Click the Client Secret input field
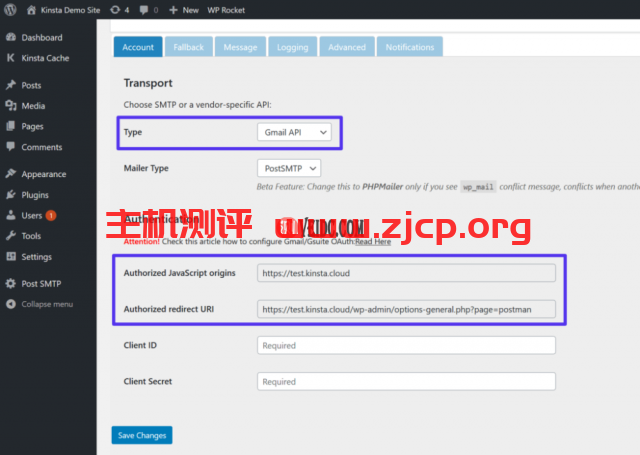The height and width of the screenshot is (455, 640). [406, 382]
